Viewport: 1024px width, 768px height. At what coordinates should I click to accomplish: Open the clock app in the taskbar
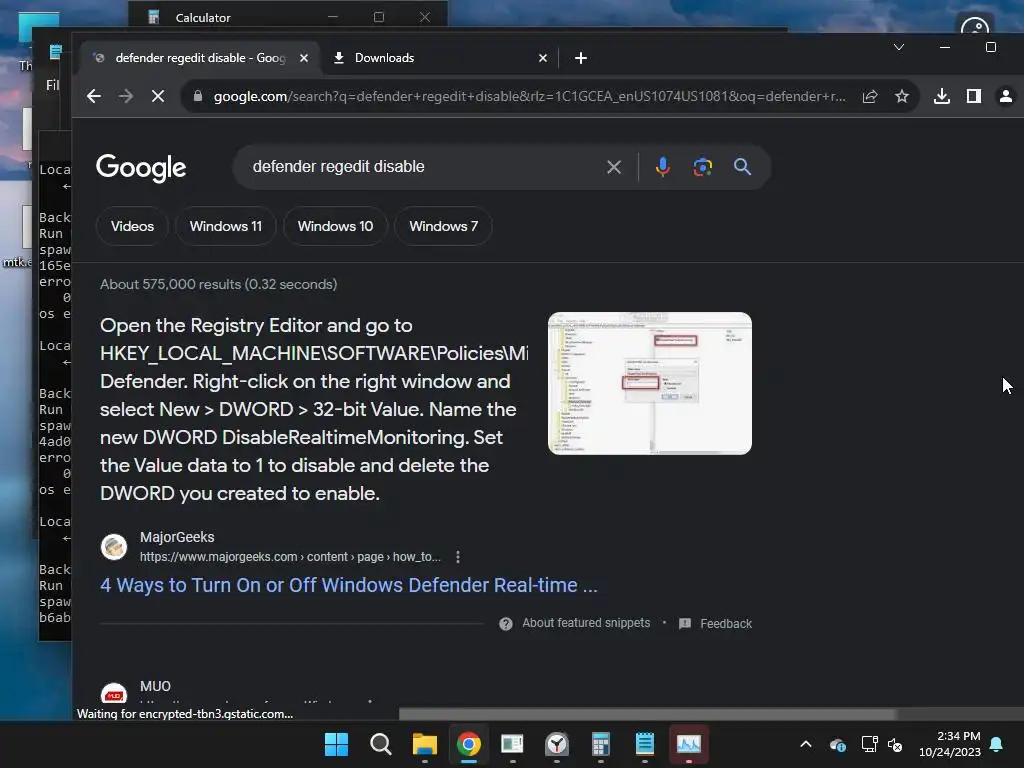(556, 744)
